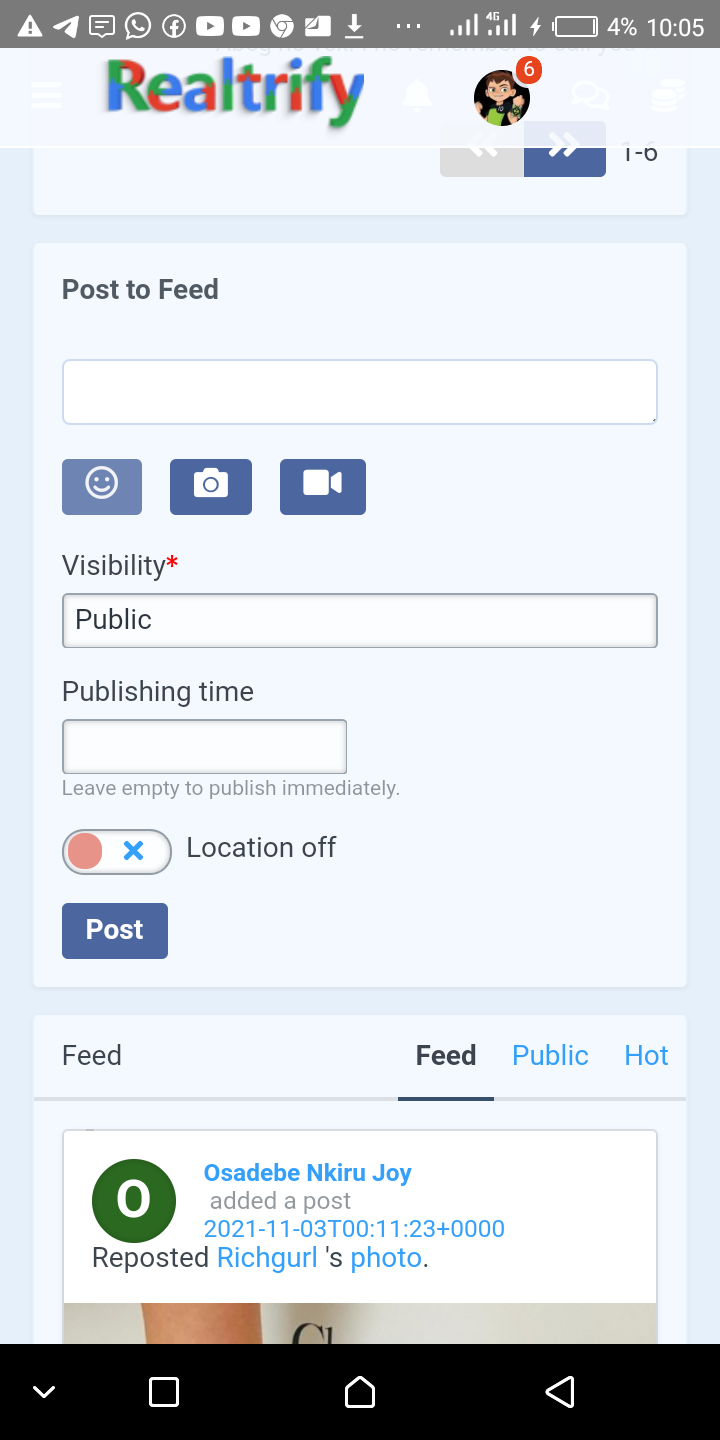720x1440 pixels.
Task: Go to next page with double-arrow button
Action: (565, 148)
